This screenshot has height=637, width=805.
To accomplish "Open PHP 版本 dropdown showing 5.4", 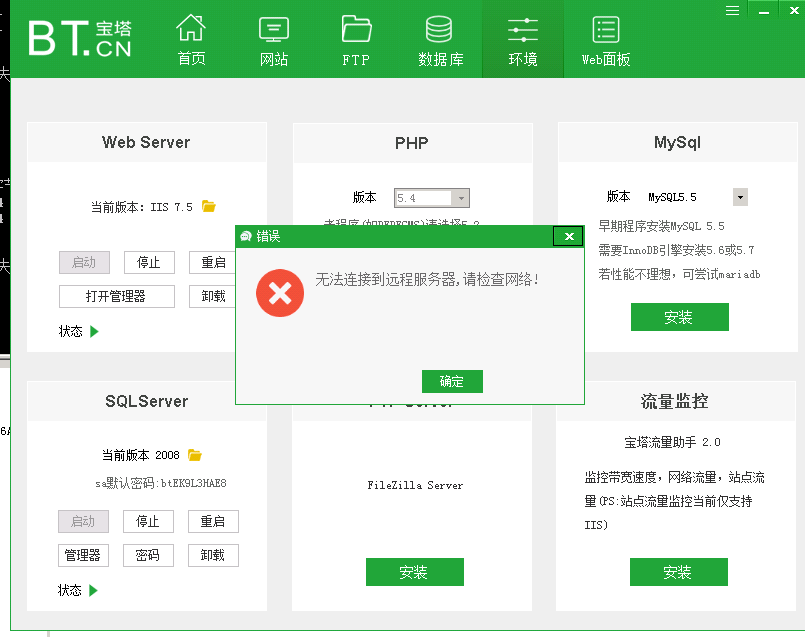I will (432, 198).
